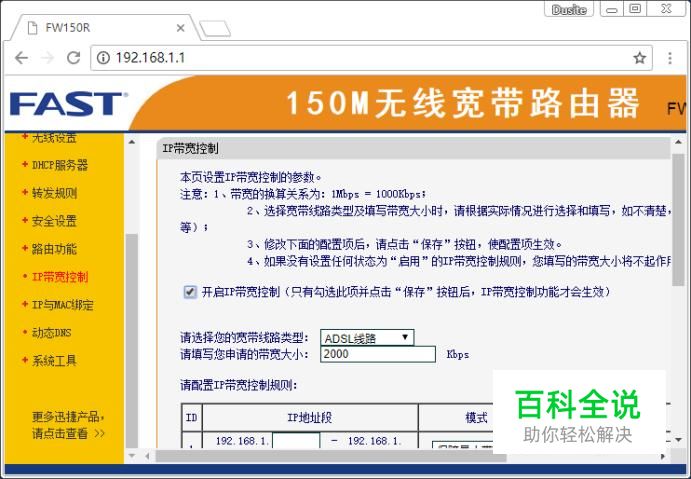
Task: Open 路由功能 in the sidebar
Action: (x=54, y=249)
